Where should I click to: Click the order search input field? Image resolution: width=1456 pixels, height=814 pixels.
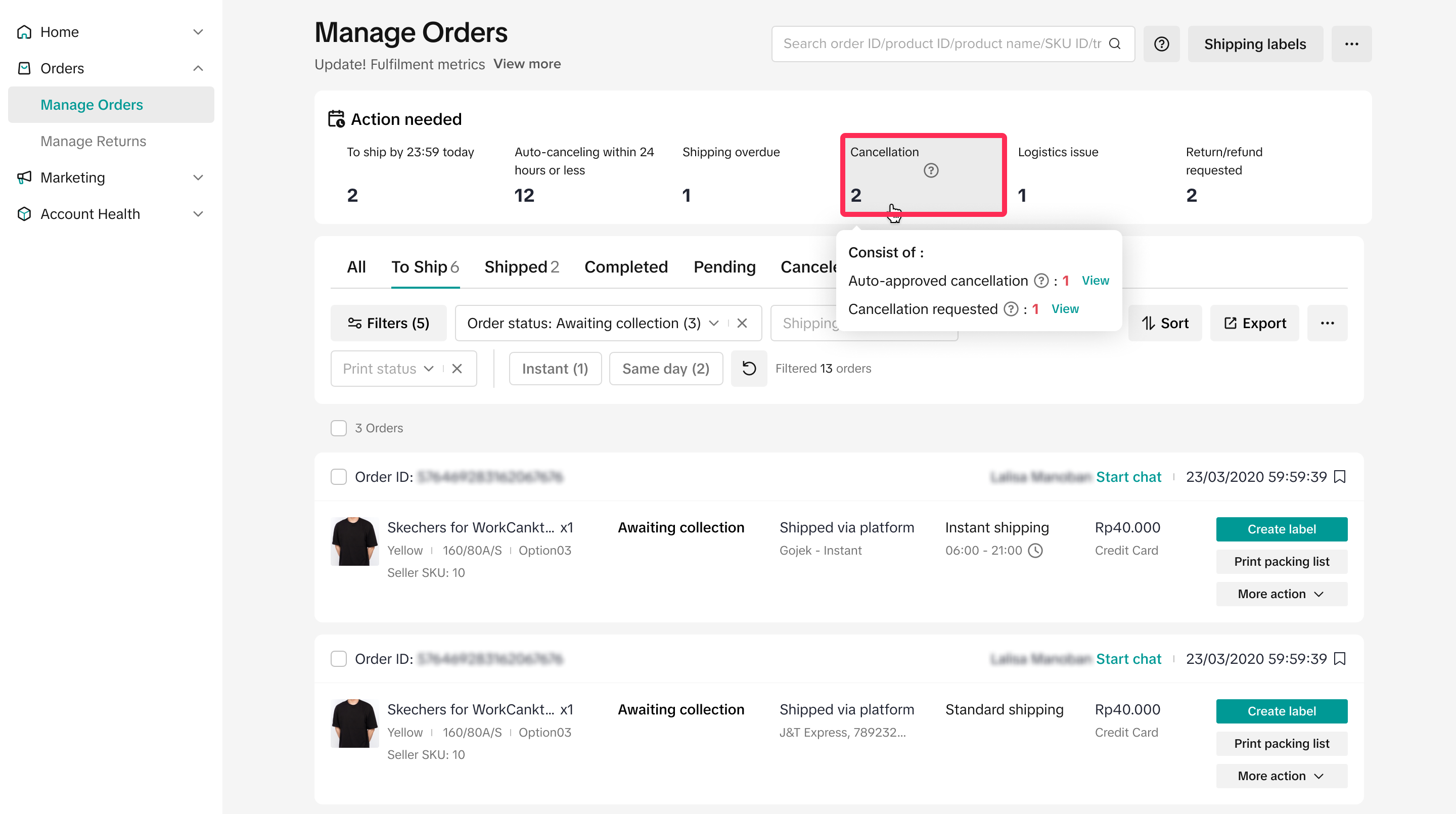pos(941,43)
